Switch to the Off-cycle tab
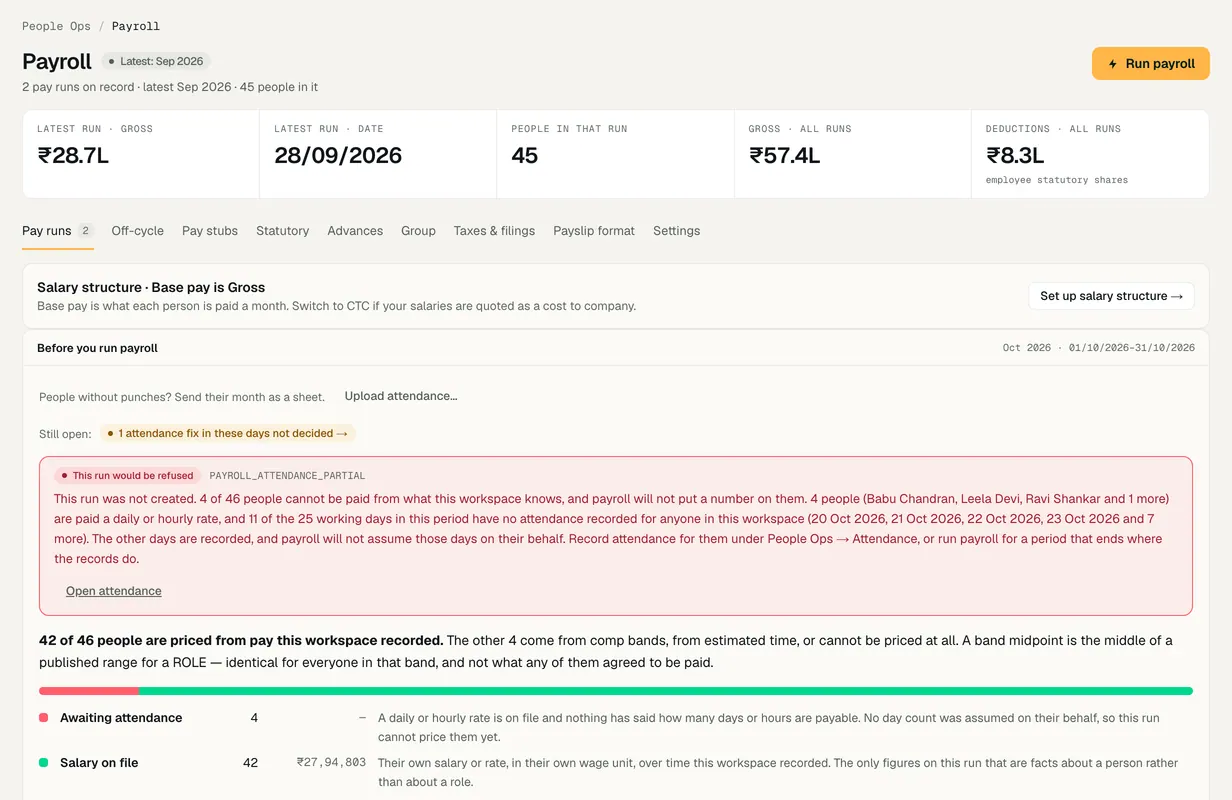Viewport: 1232px width, 800px height. pos(138,231)
